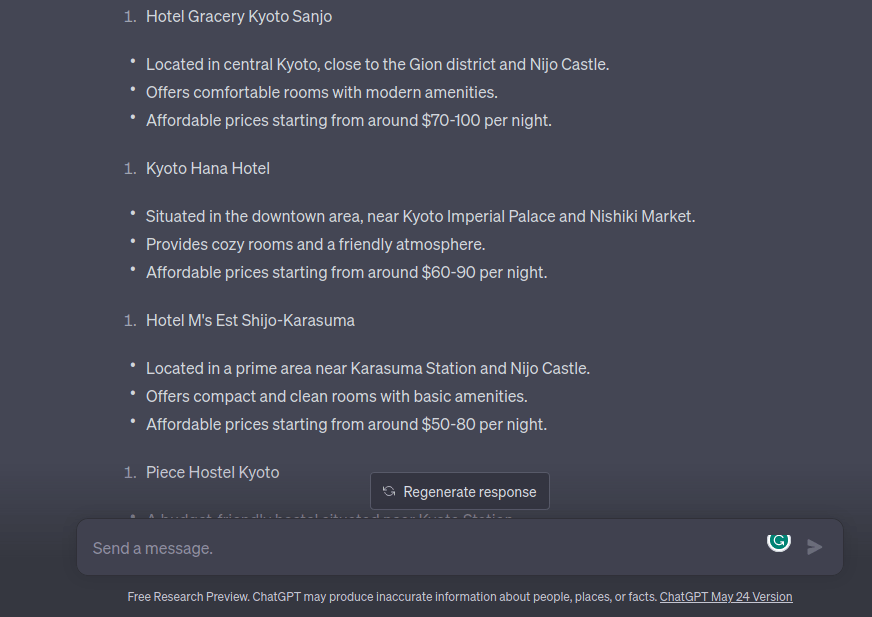Click the cozy rooms and friendly atmosphere line
872x617 pixels.
click(315, 244)
